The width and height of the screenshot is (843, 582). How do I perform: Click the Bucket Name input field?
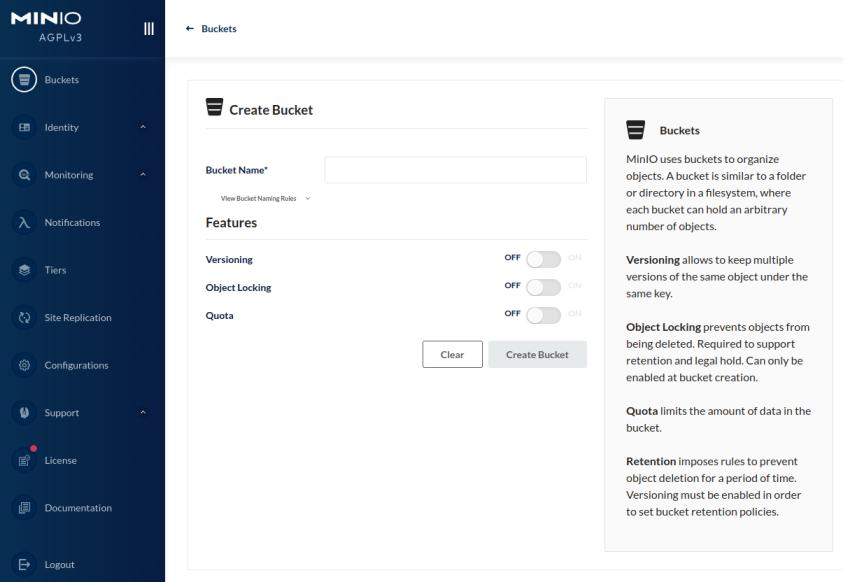455,170
